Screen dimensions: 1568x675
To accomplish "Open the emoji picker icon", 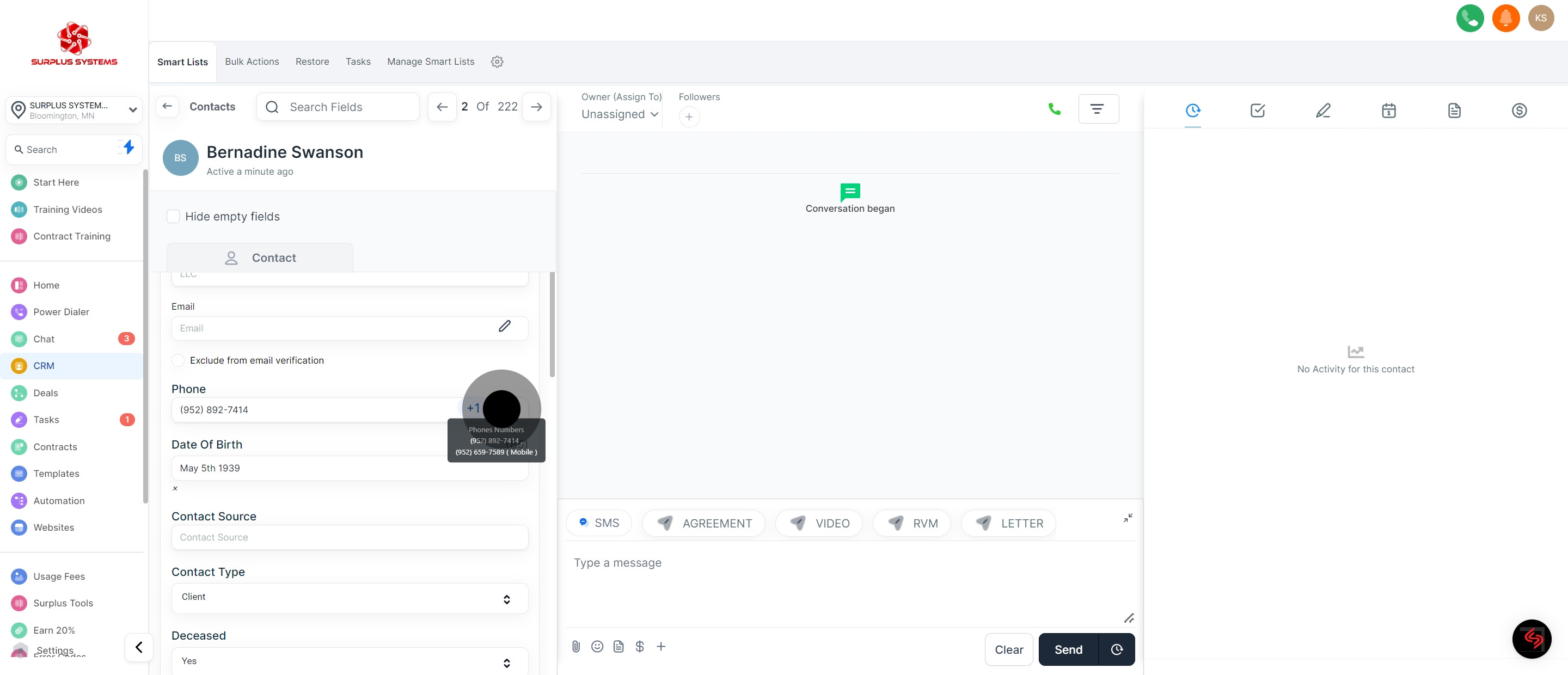I will pyautogui.click(x=597, y=646).
